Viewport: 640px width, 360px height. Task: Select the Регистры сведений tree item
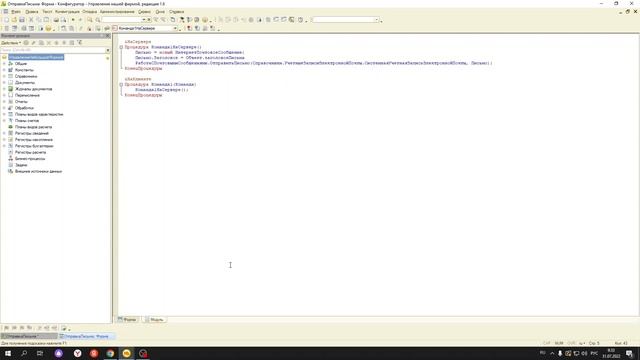click(x=32, y=133)
